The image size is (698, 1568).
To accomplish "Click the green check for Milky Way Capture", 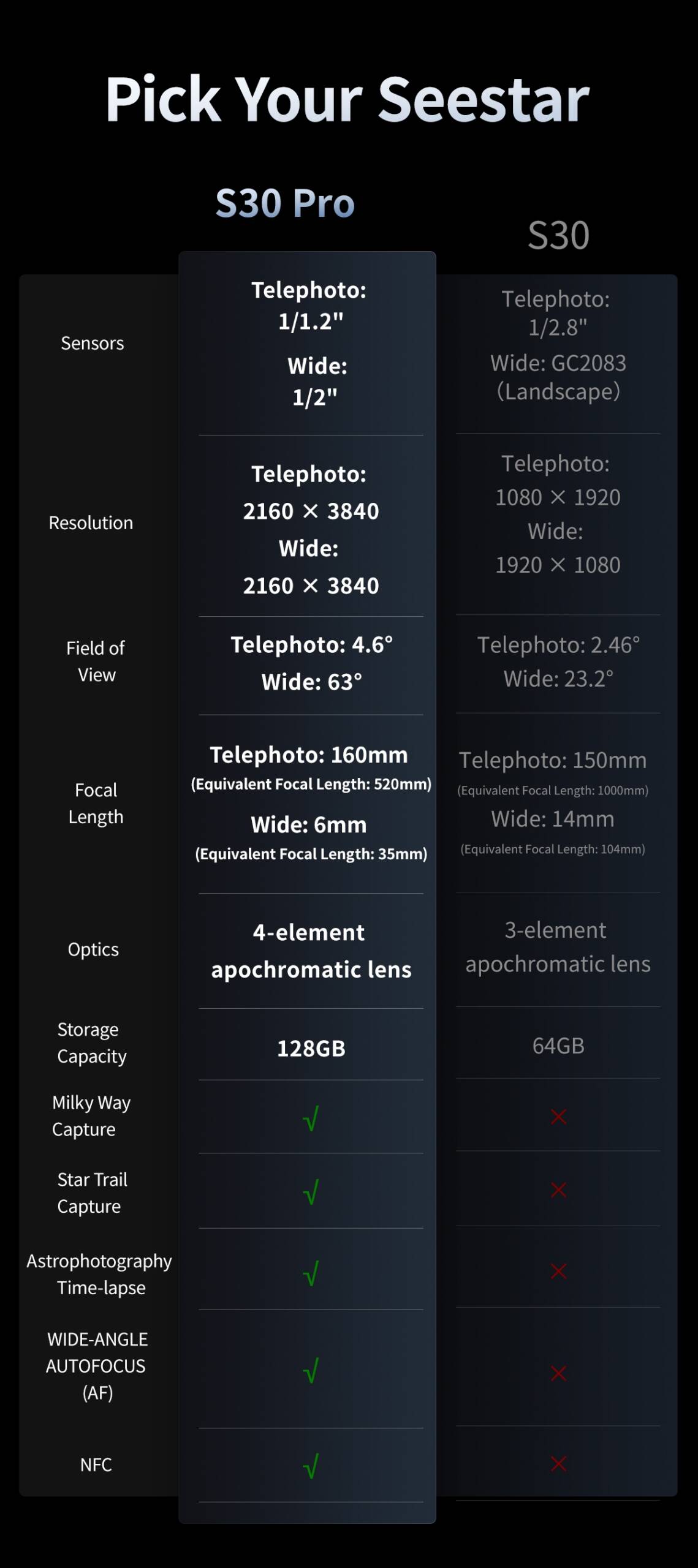I will [x=311, y=1118].
